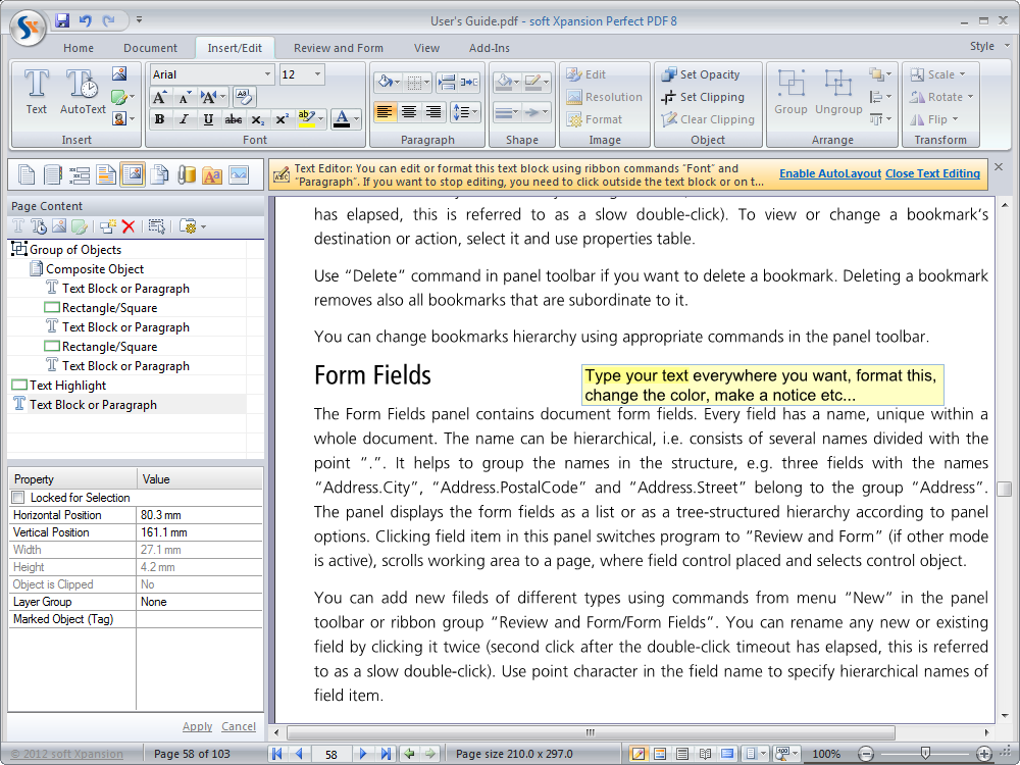Enable center paragraph alignment

[x=410, y=112]
